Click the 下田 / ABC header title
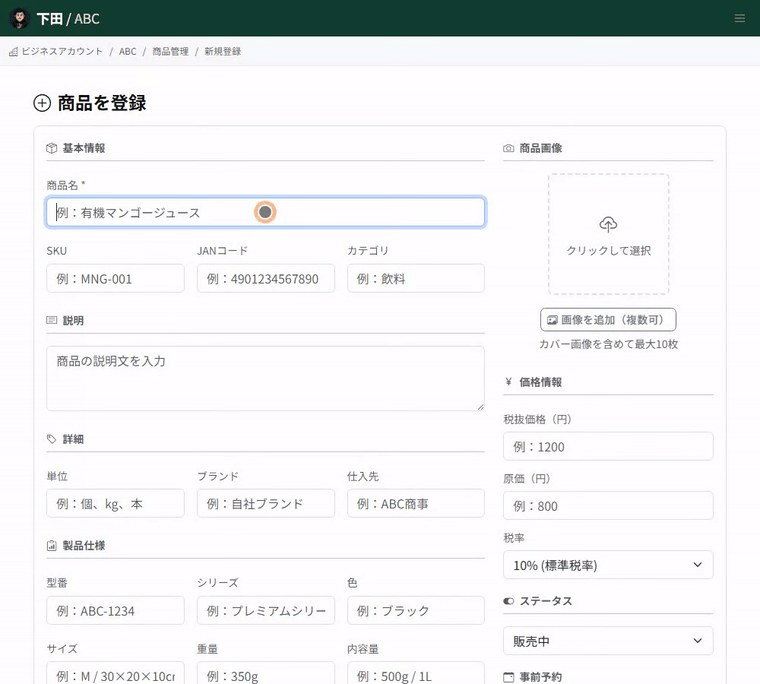The height and width of the screenshot is (684, 760). point(68,18)
